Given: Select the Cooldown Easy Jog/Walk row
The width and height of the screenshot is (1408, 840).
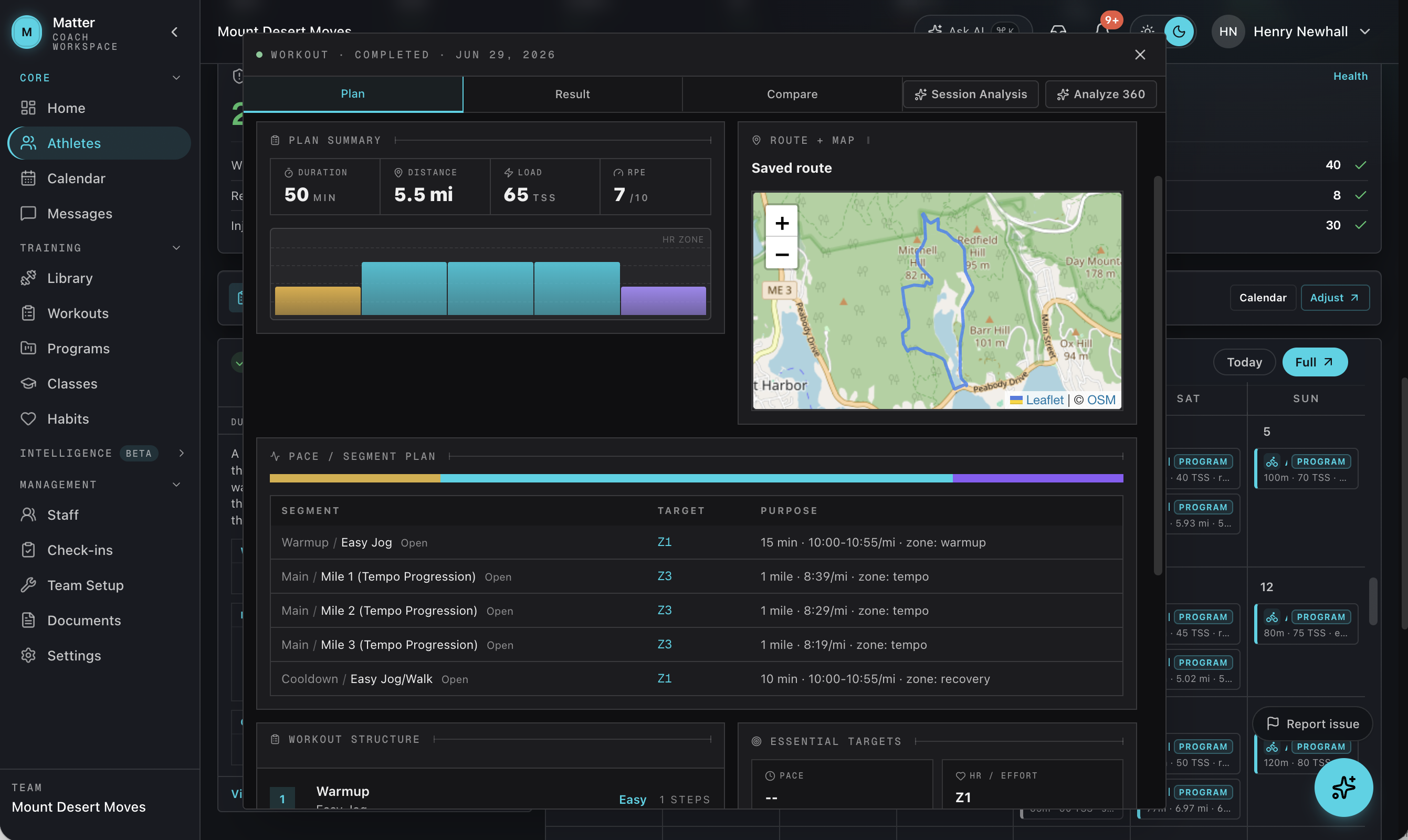Looking at the screenshot, I should click(x=696, y=679).
